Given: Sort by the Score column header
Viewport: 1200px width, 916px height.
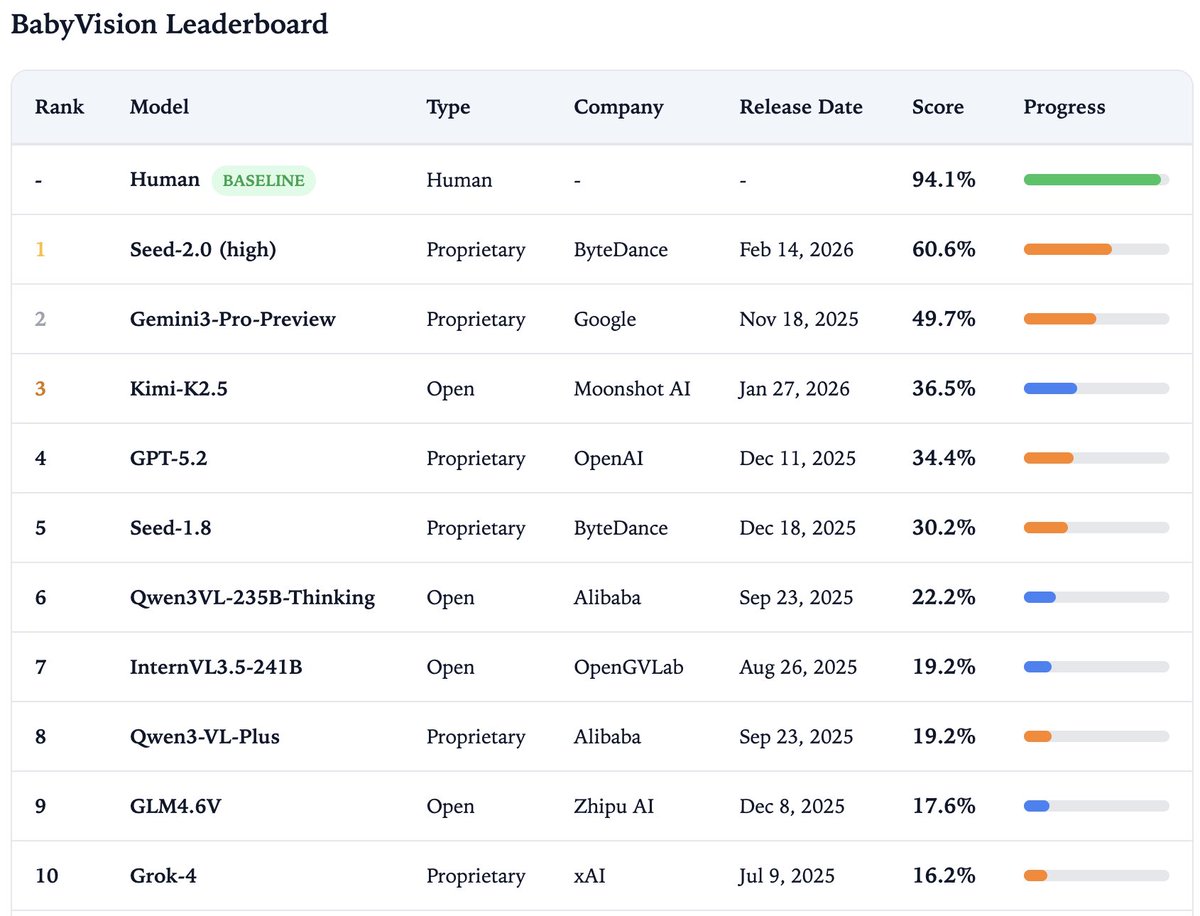Looking at the screenshot, I should tap(938, 107).
